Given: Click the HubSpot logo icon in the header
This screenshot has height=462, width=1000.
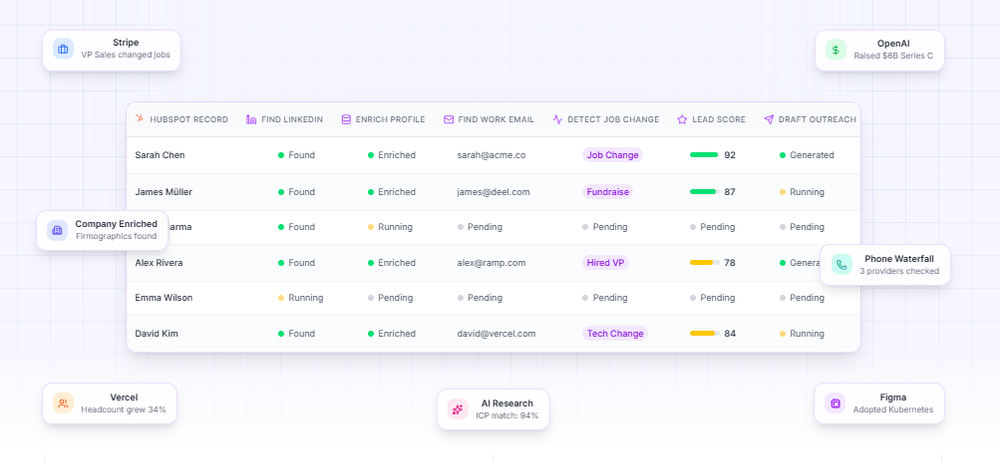Looking at the screenshot, I should [139, 119].
